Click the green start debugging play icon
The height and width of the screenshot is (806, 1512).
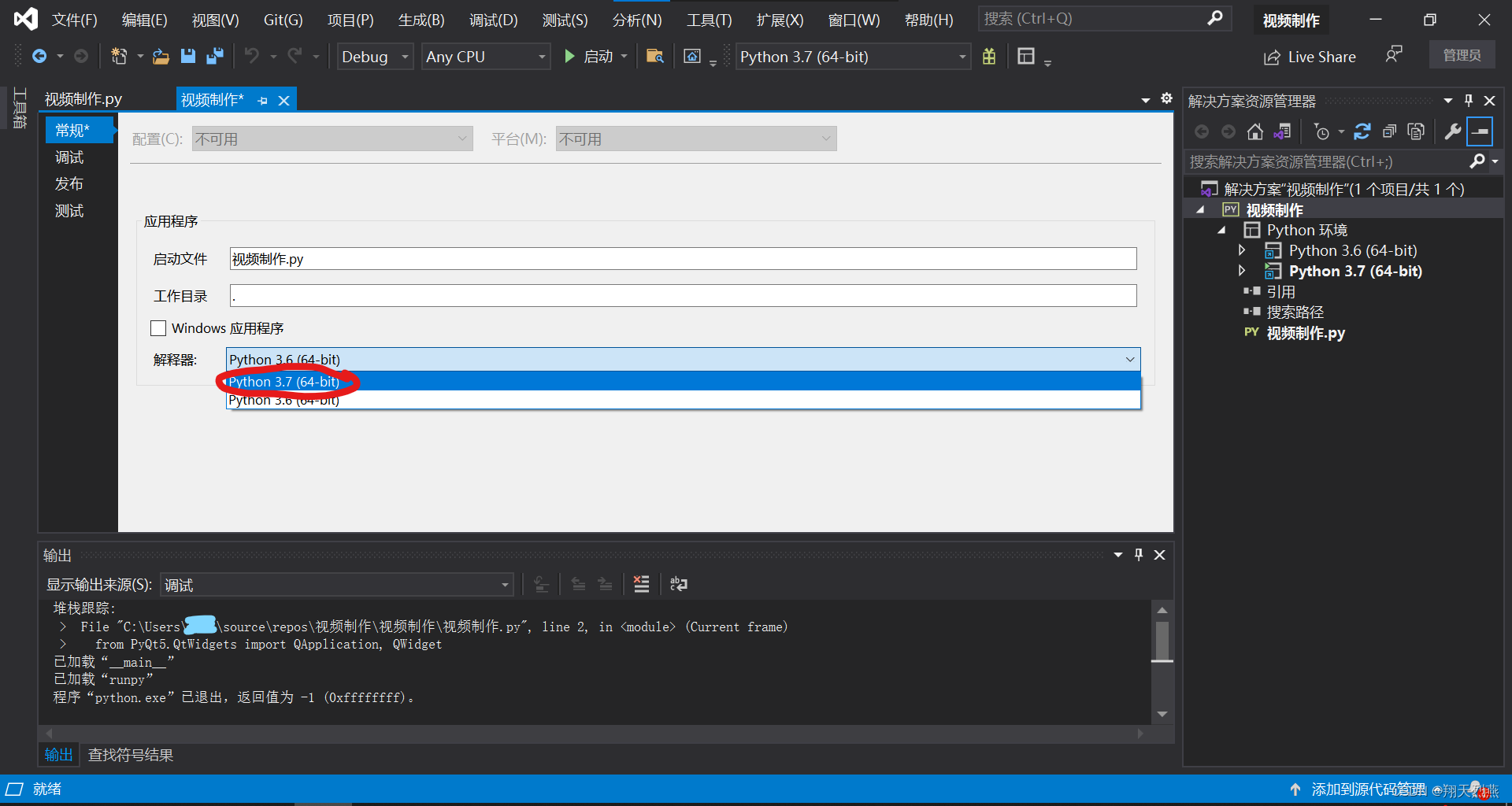[569, 56]
